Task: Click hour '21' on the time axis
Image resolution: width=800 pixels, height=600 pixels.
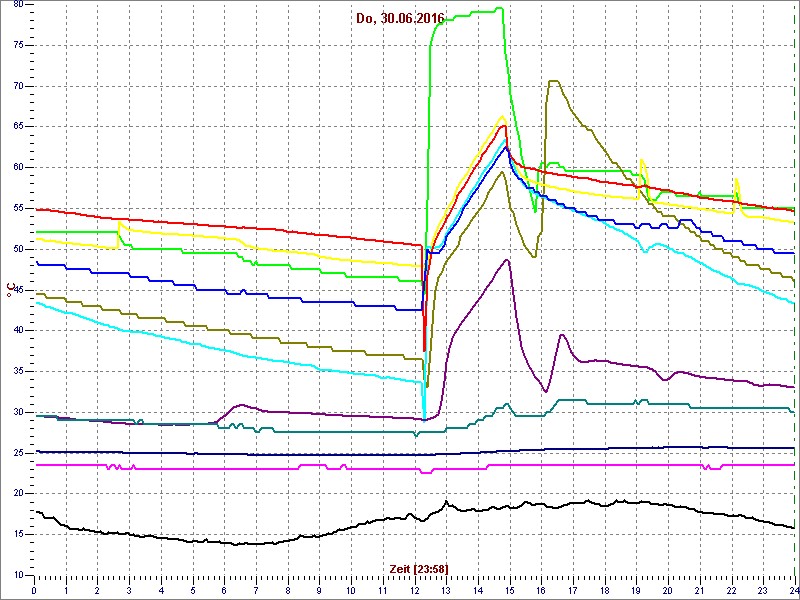Action: (700, 590)
